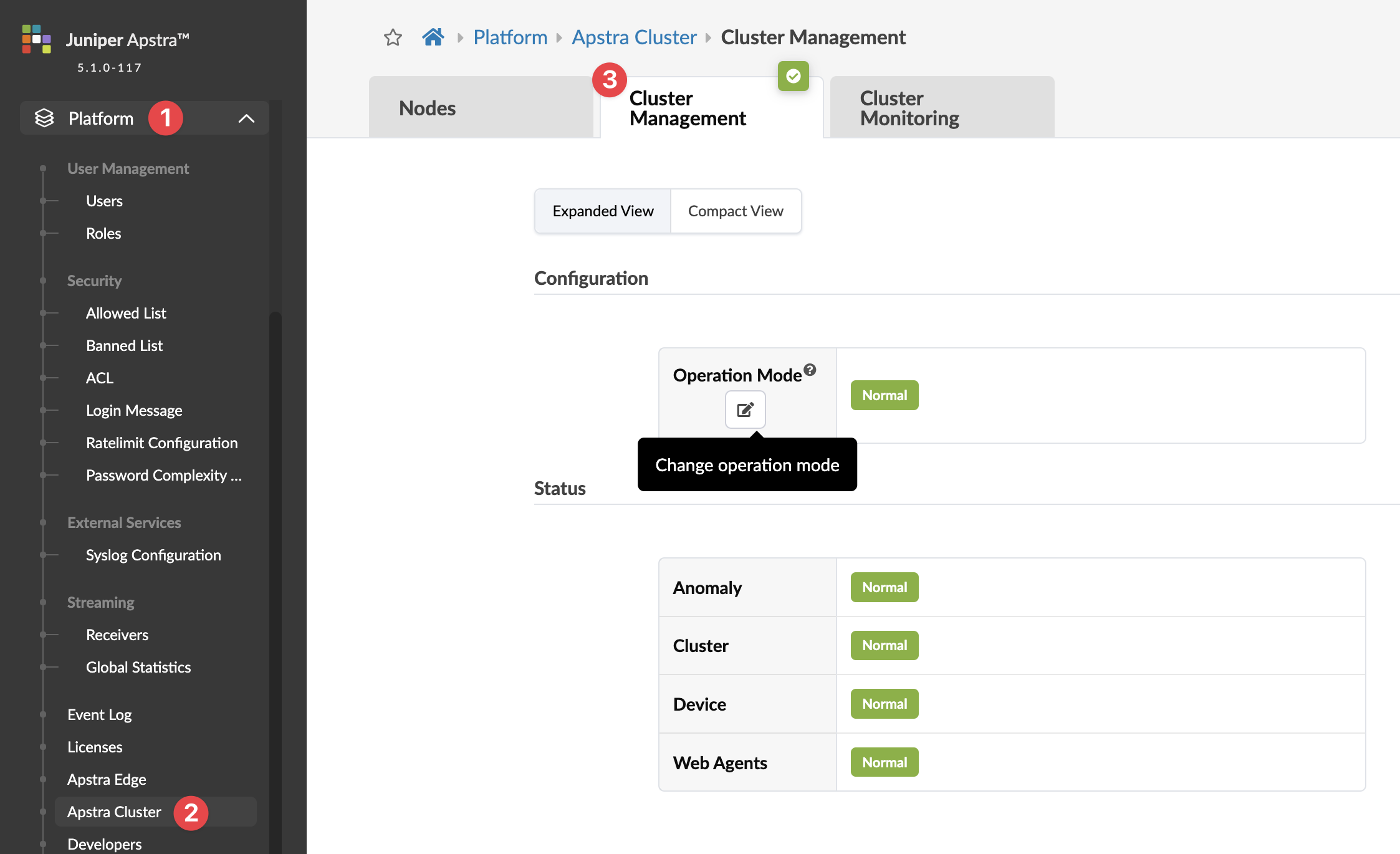This screenshot has width=1400, height=854.
Task: Select Event Log in sidebar
Action: coord(99,714)
